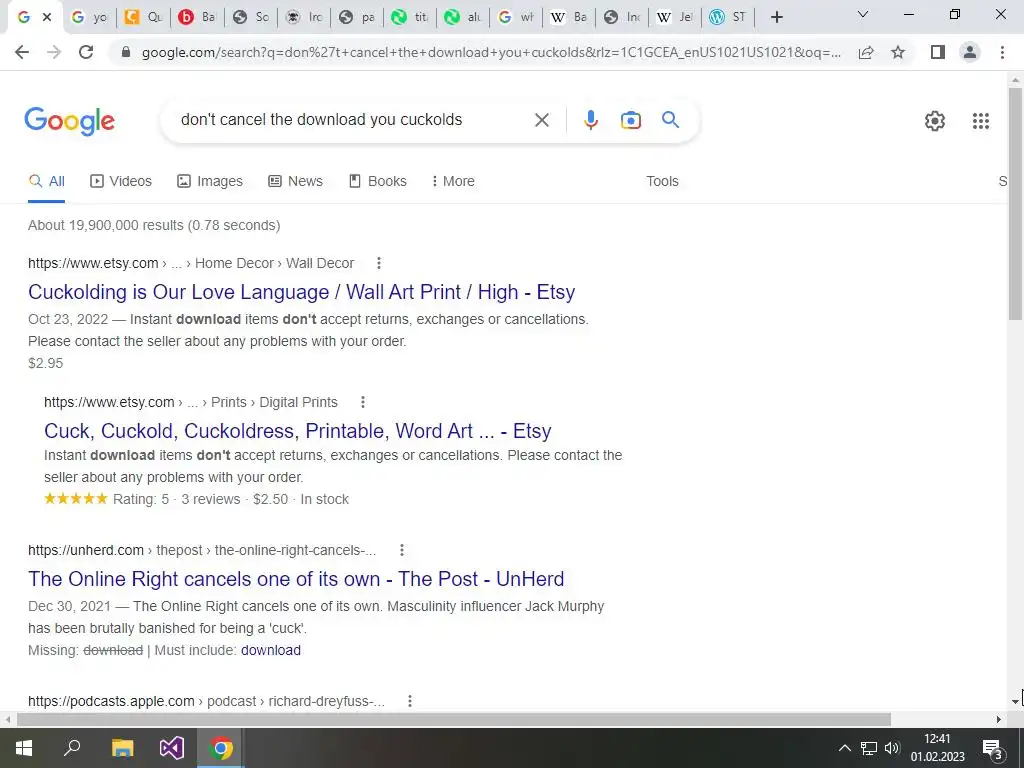Open the Windows Start menu
Screen dimensions: 1024x768
[x=24, y=748]
